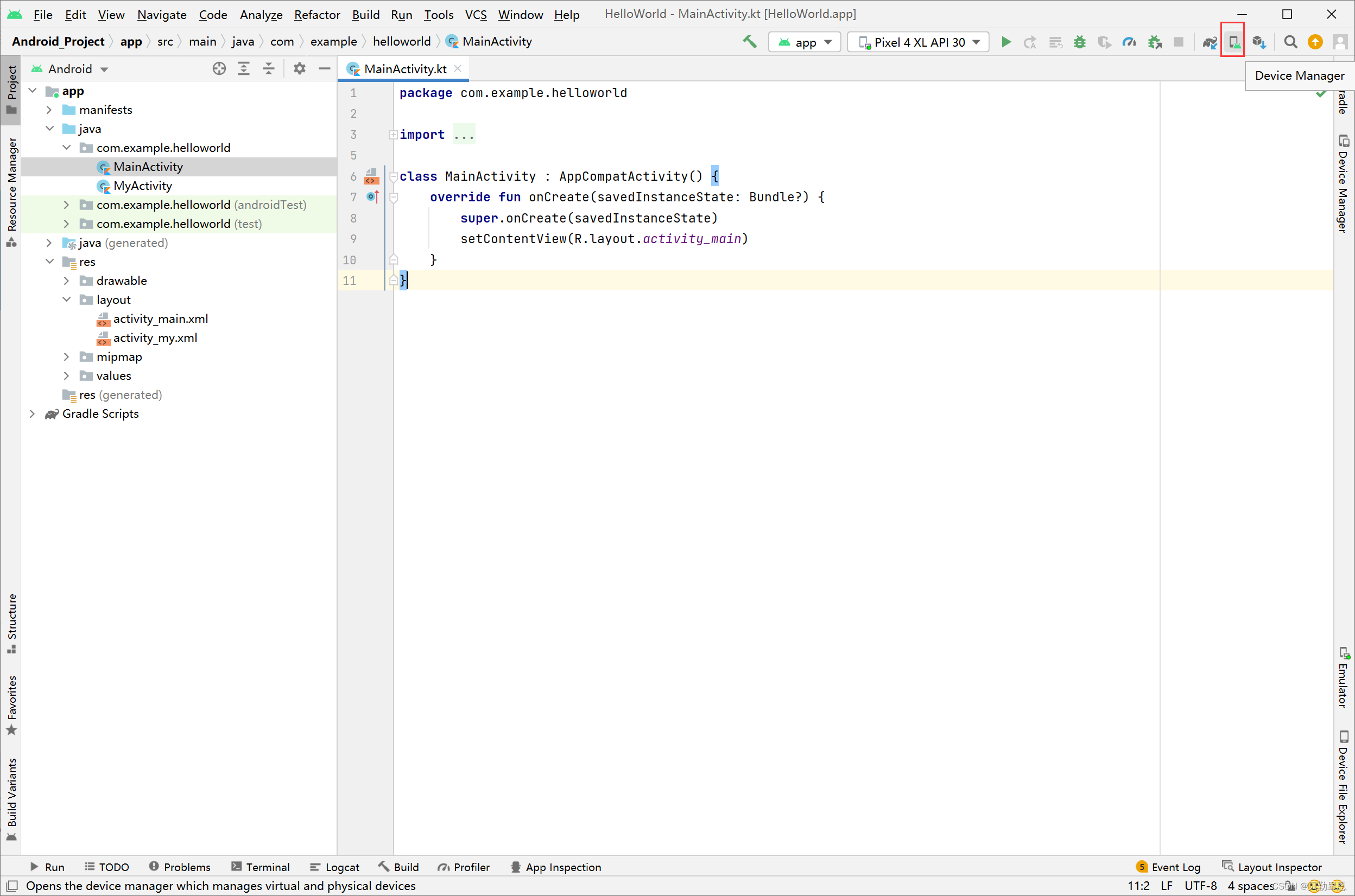Sync project with Gradle files elephant icon
Viewport: 1355px width, 896px height.
pos(1210,42)
